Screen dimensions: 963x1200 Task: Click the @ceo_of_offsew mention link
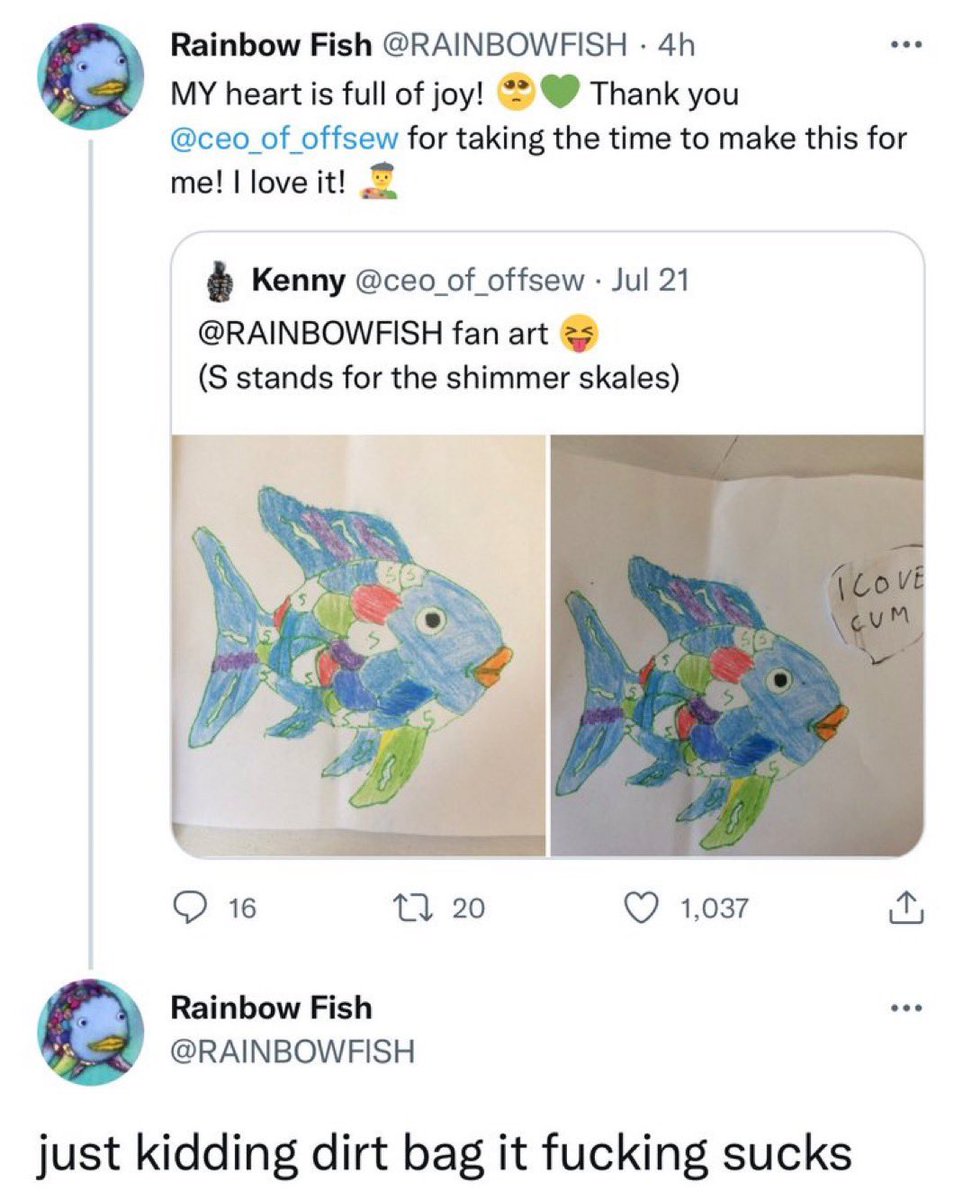285,137
